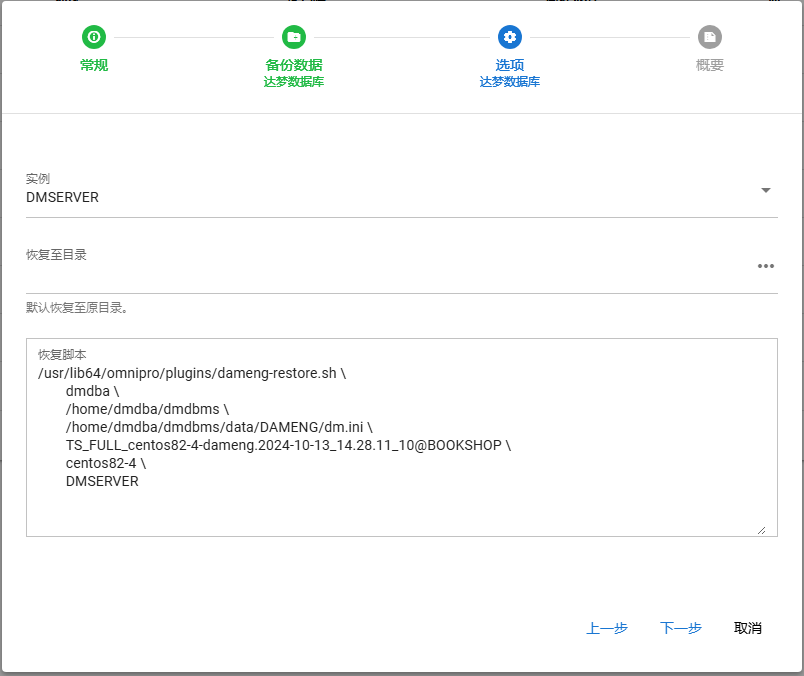The image size is (804, 676).
Task: Click the 常规 step info icon
Action: click(x=94, y=37)
